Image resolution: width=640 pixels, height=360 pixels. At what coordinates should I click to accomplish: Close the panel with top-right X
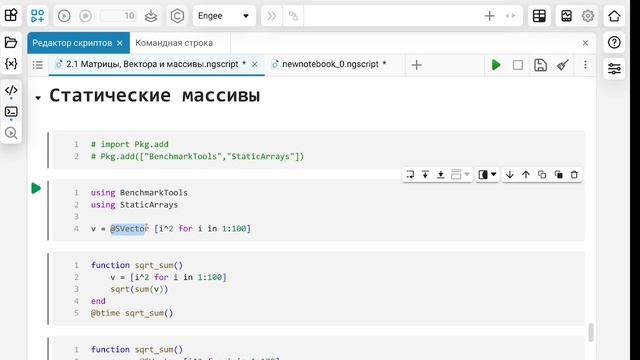click(585, 43)
